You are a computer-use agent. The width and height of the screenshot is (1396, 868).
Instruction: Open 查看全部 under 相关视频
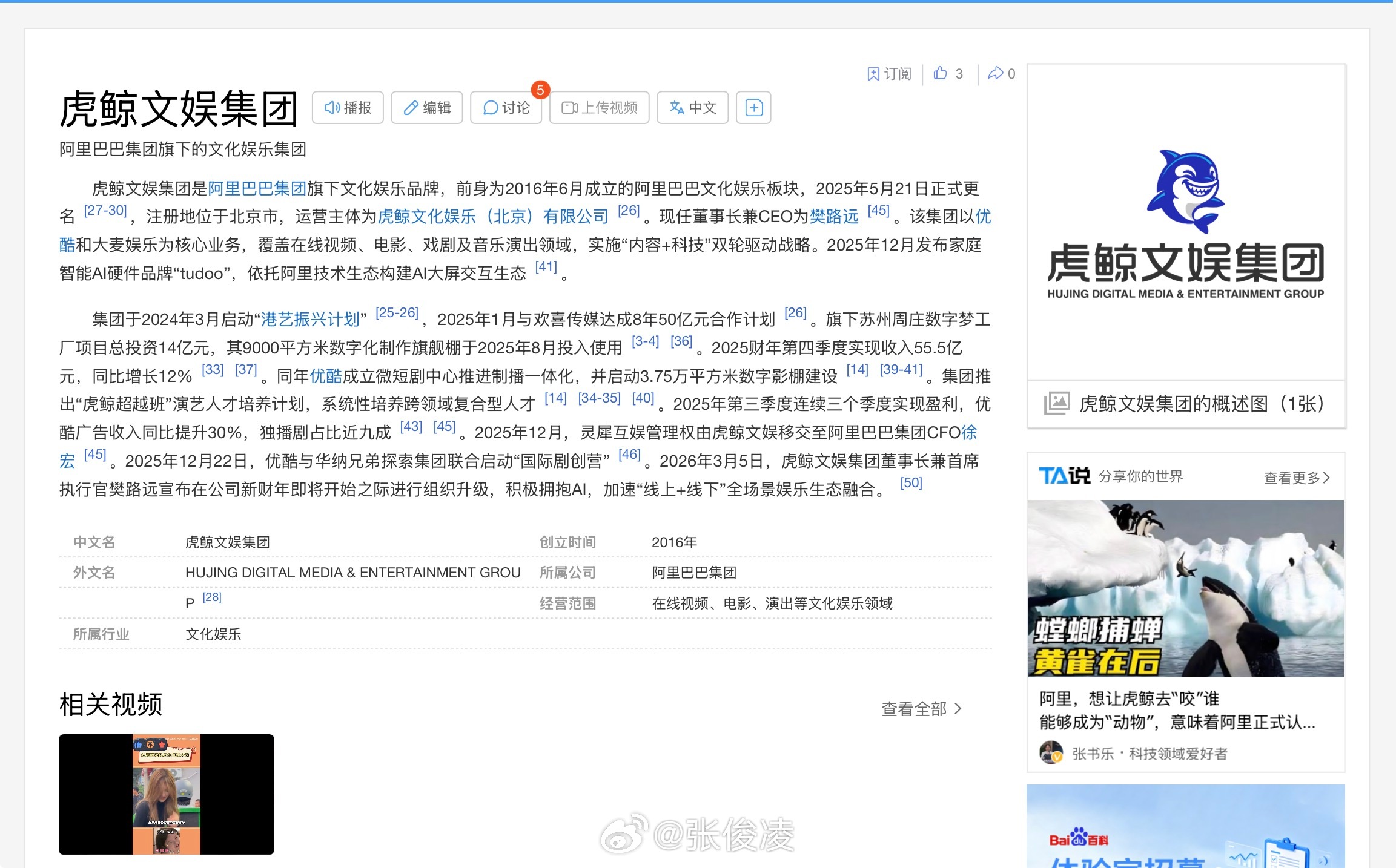(x=921, y=709)
